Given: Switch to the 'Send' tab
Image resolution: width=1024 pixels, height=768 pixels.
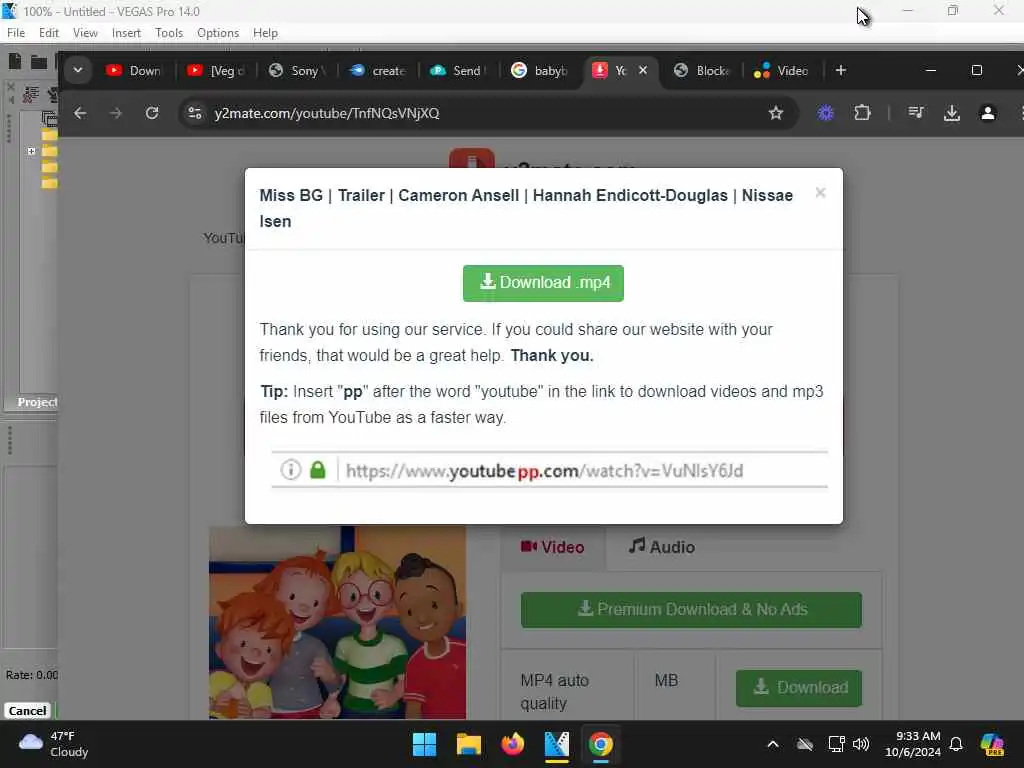Looking at the screenshot, I should (459, 71).
